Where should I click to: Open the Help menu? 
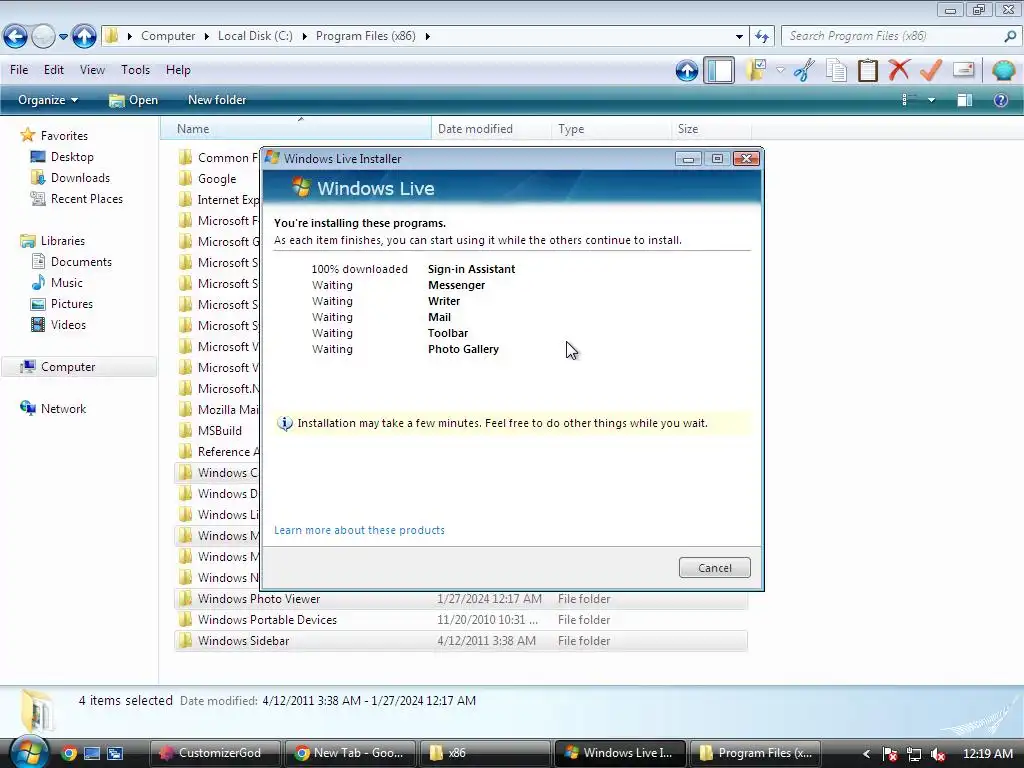tap(178, 70)
